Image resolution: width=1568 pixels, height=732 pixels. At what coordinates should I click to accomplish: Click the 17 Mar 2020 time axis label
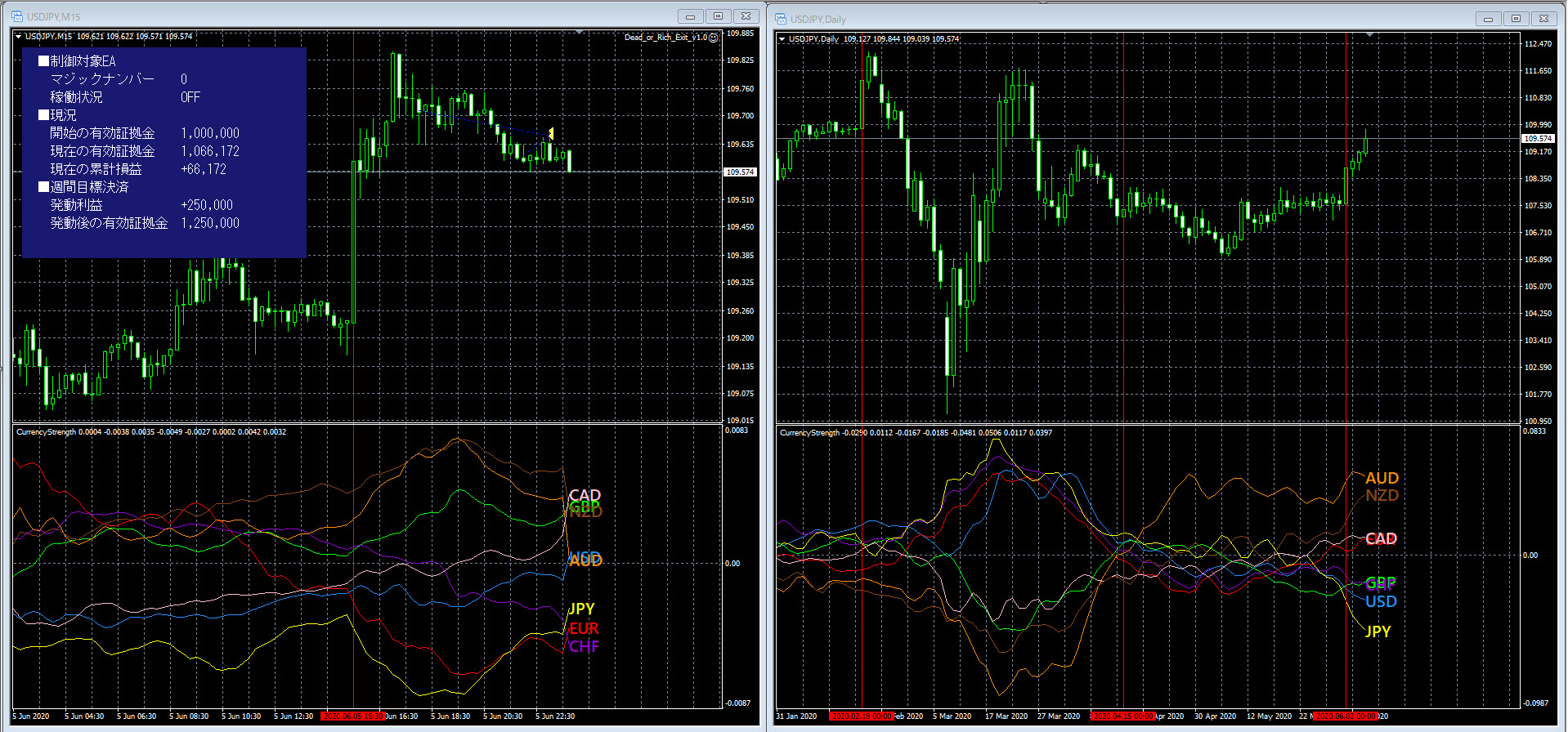[1006, 716]
